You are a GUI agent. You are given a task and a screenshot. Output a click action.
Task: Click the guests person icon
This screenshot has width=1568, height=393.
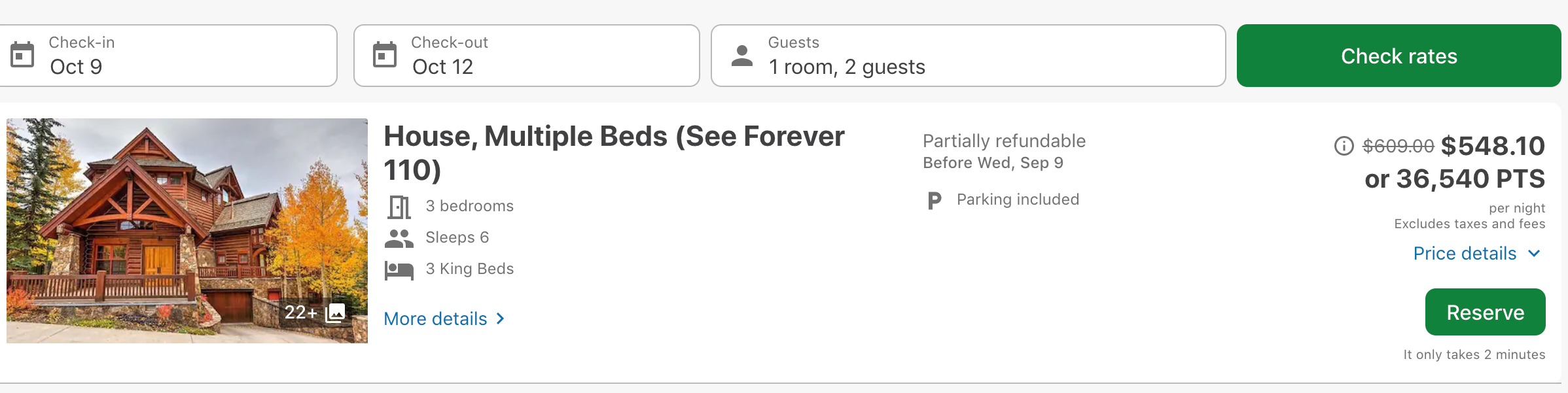[x=742, y=56]
